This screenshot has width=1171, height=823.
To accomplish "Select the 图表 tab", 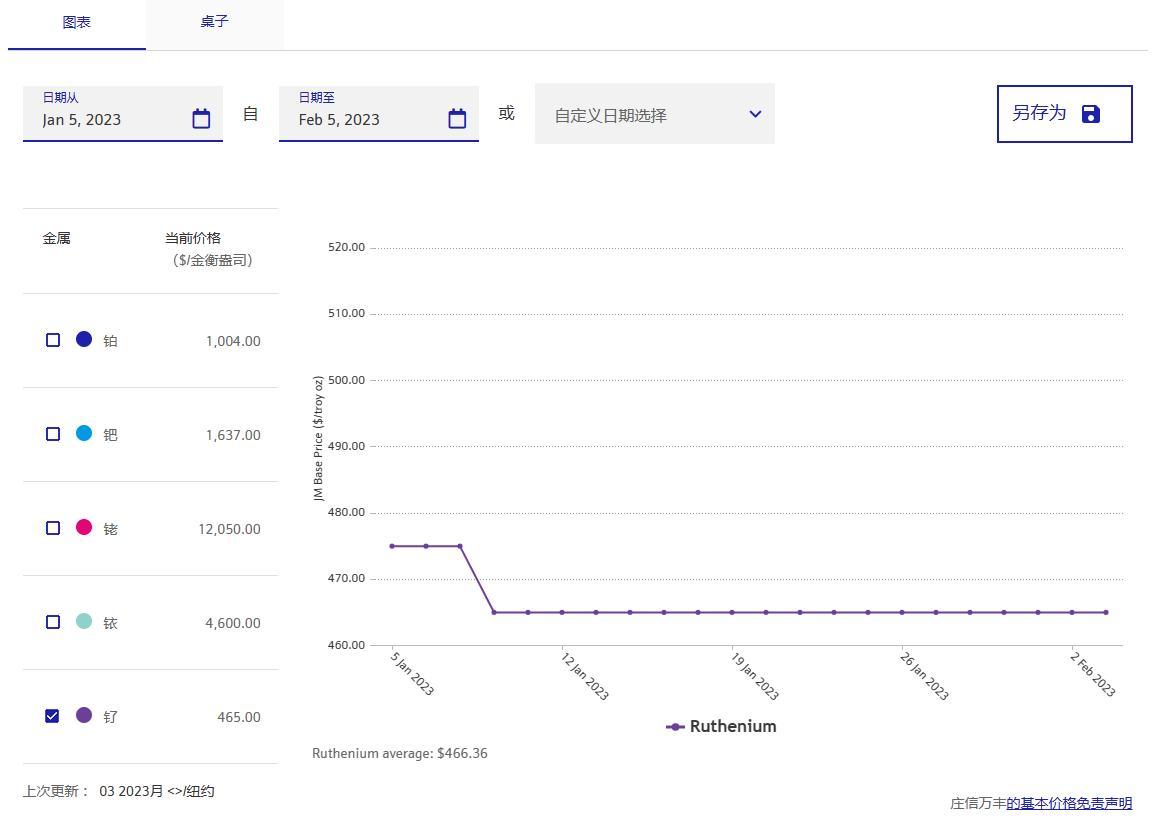I will (77, 22).
